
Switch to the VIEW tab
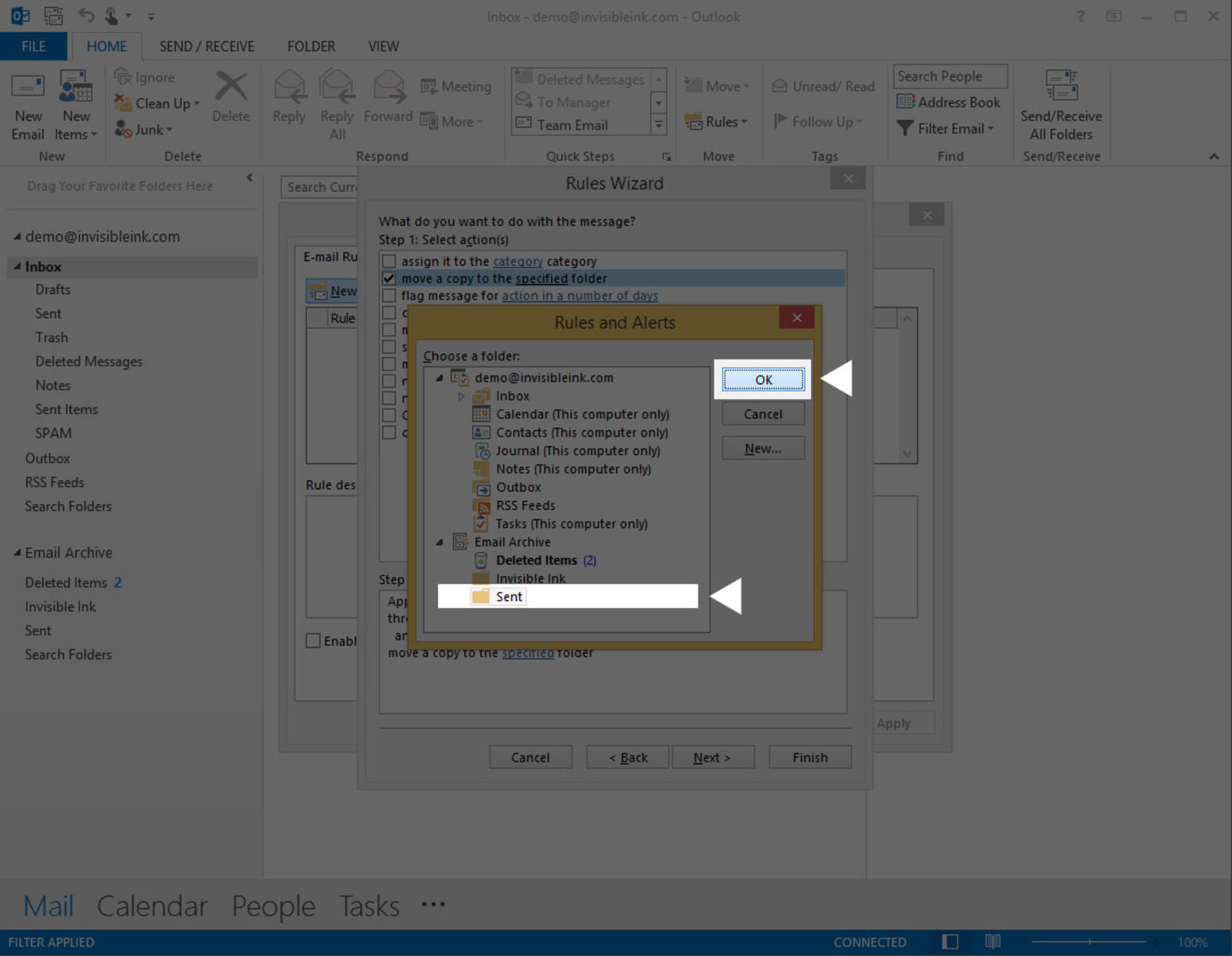tap(383, 46)
